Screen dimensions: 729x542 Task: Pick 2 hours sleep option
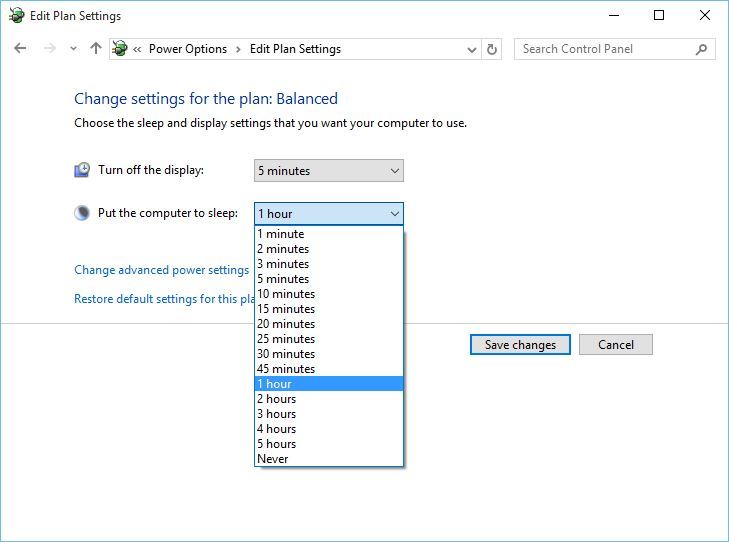click(x=277, y=399)
